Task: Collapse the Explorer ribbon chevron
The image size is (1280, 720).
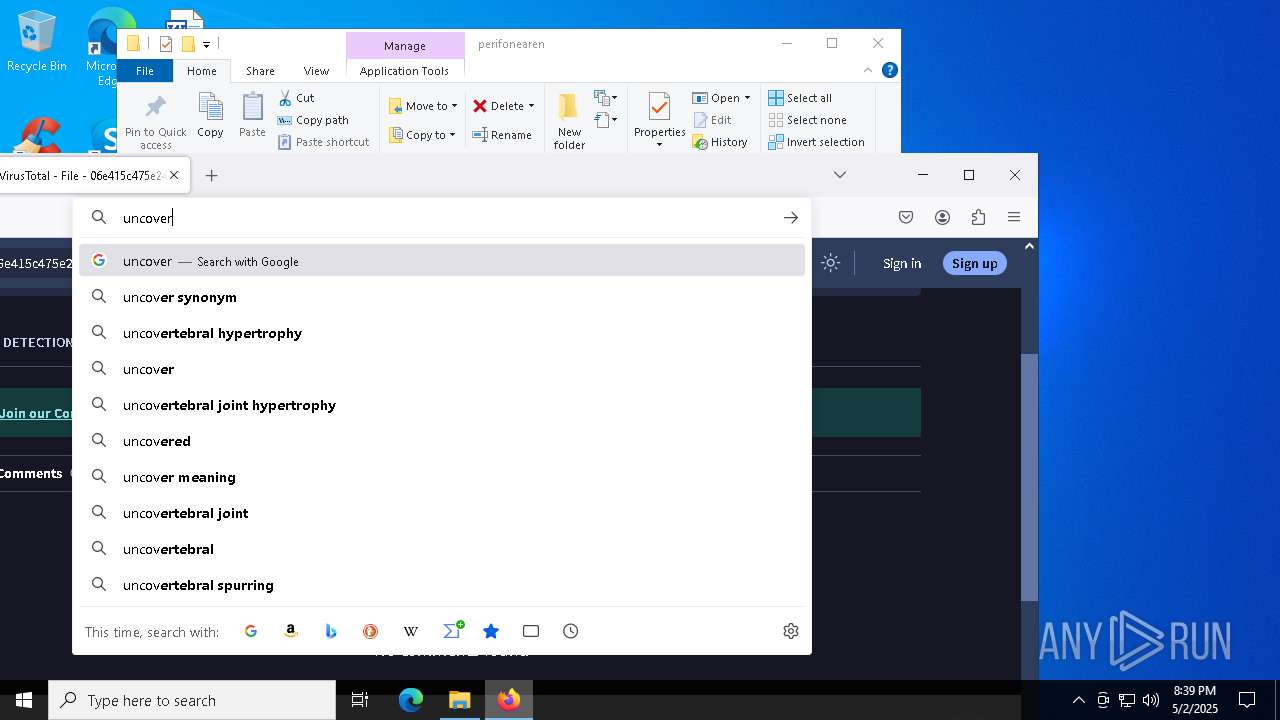Action: [867, 70]
